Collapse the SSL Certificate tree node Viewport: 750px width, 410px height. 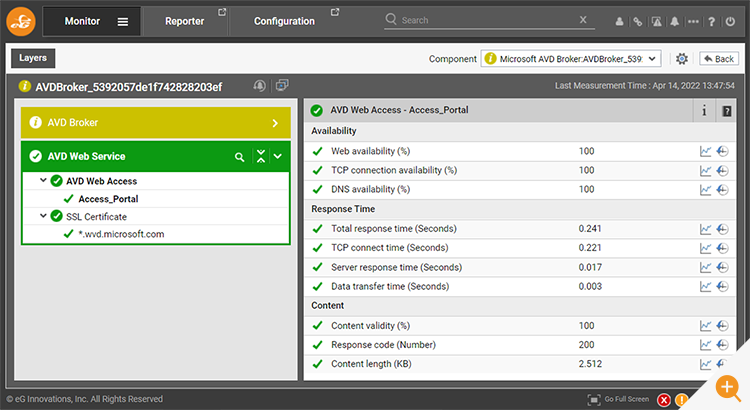43,216
